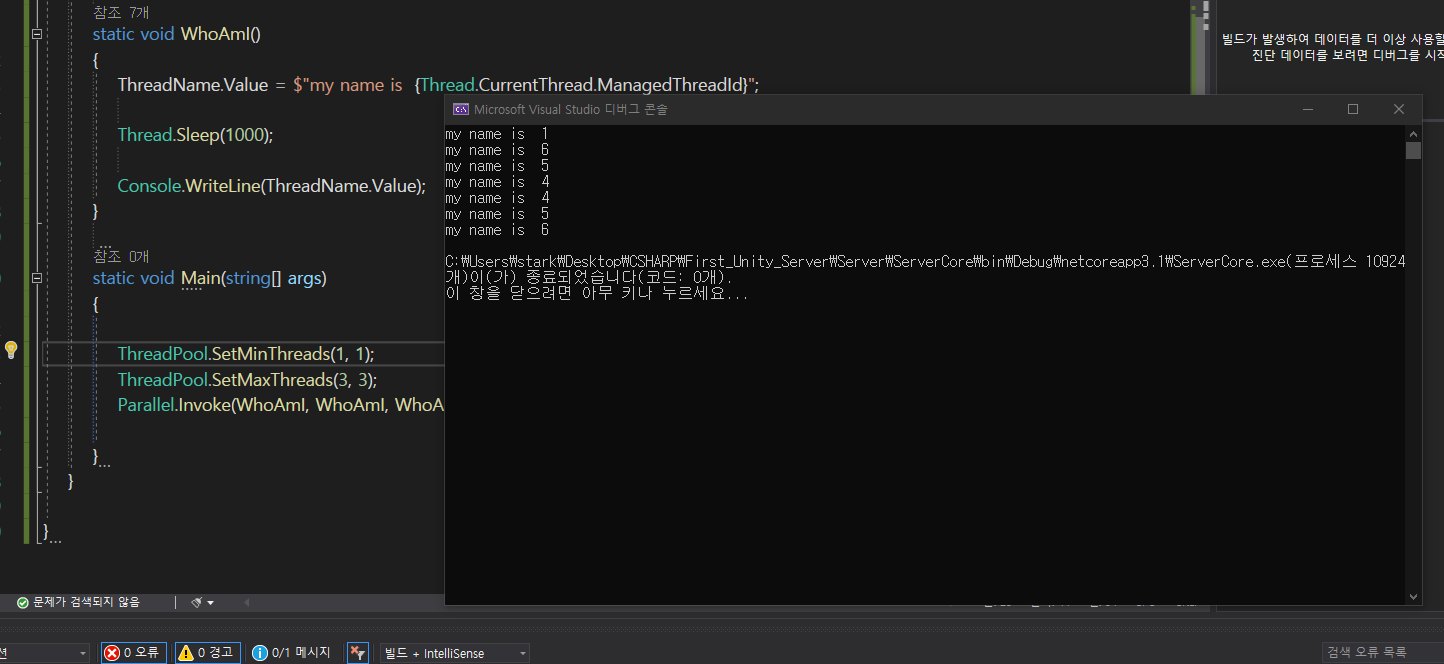Click the Main method name
This screenshot has width=1444, height=664.
click(x=199, y=278)
